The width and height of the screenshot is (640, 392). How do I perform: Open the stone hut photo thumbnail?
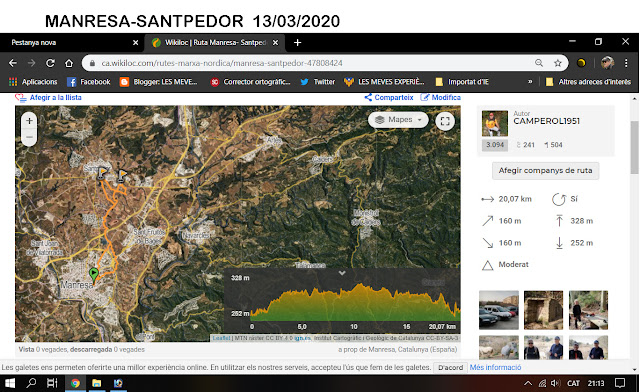(544, 310)
